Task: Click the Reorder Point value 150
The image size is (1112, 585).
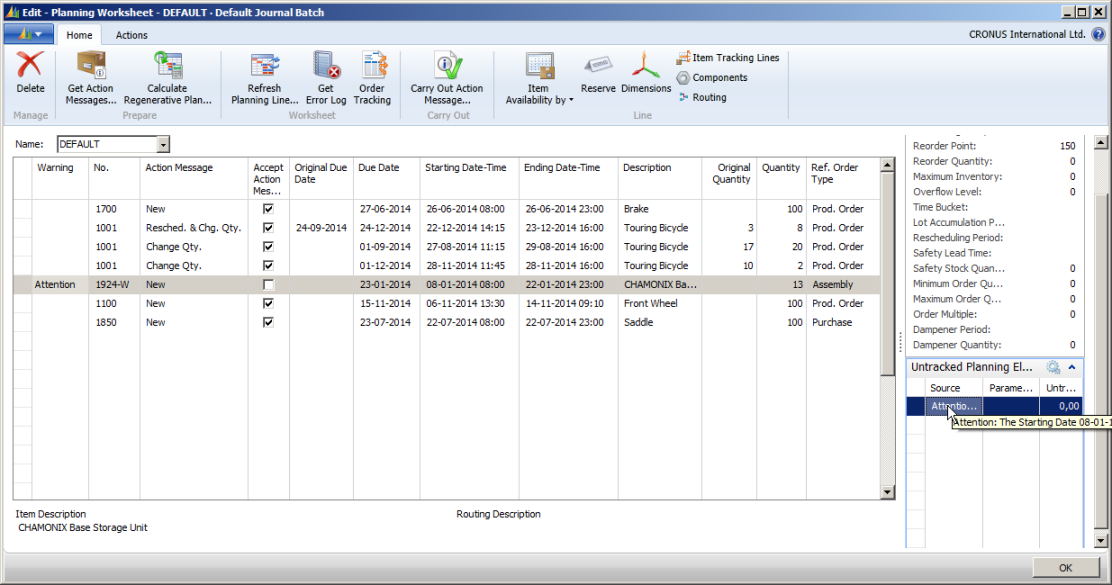Action: tap(1067, 146)
